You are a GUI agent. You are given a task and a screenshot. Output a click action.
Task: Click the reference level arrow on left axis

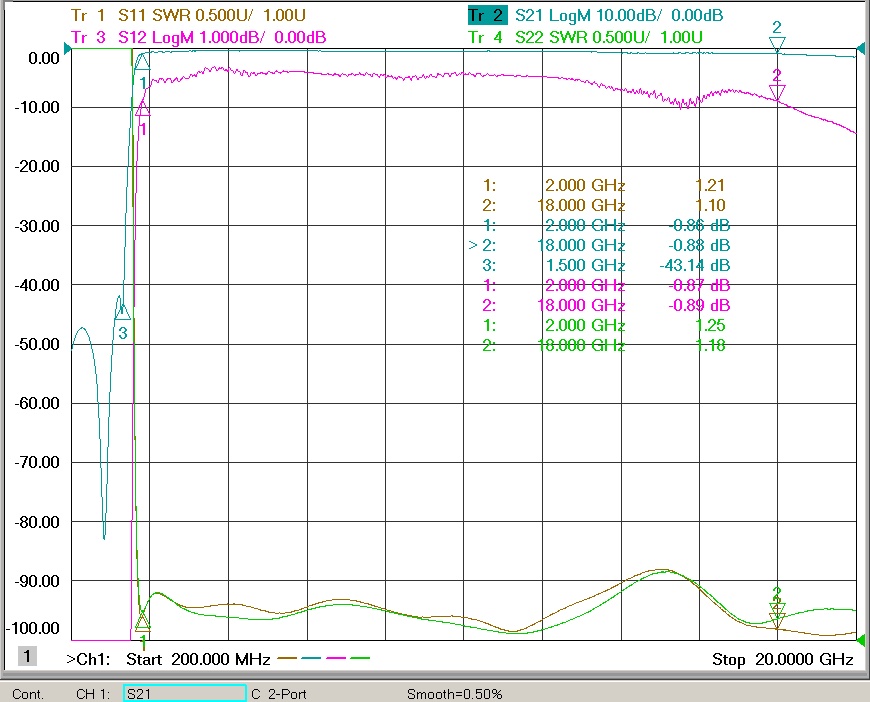coord(68,48)
